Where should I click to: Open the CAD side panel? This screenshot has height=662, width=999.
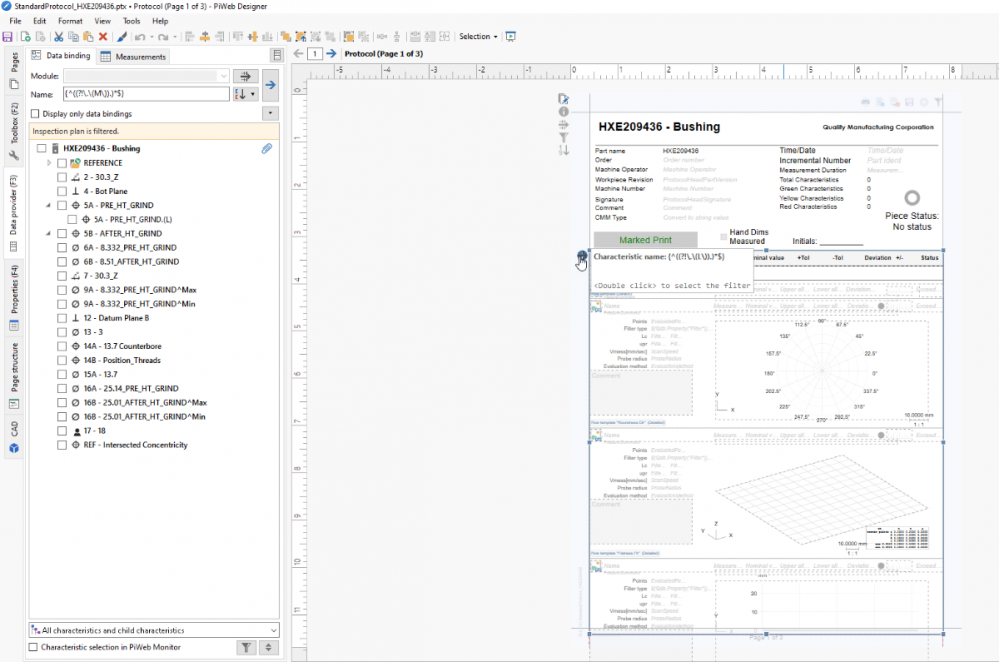click(x=14, y=428)
